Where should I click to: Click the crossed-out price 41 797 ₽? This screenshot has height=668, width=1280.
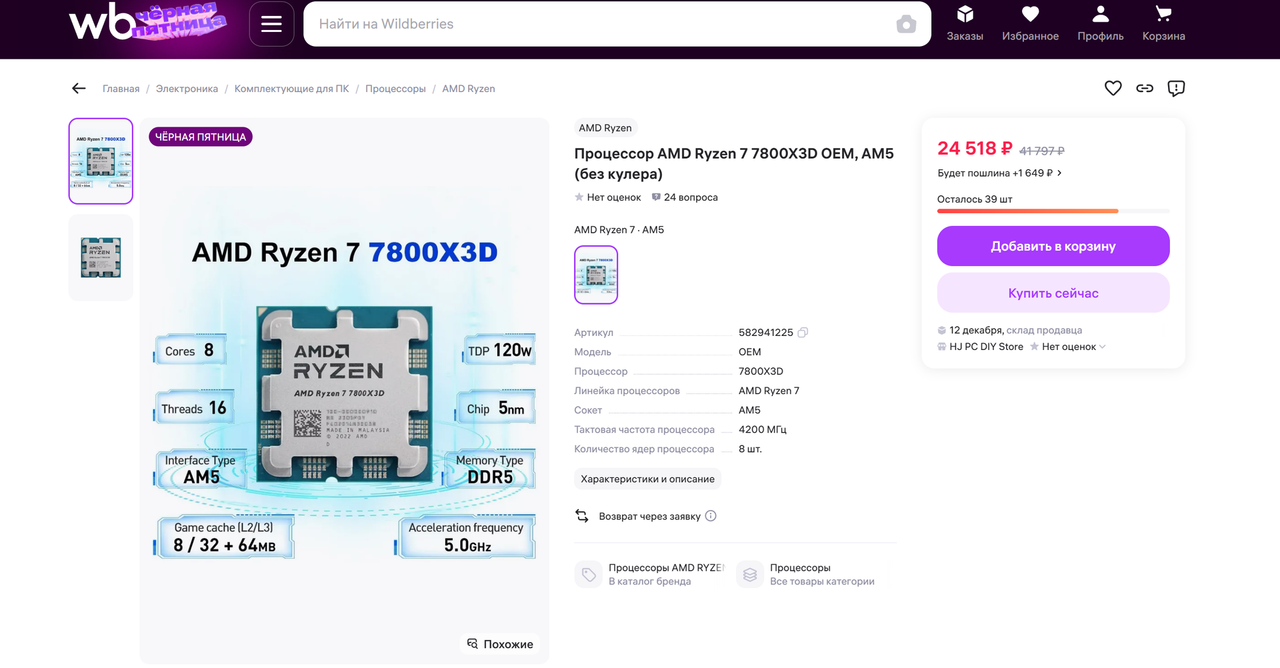click(x=1042, y=151)
